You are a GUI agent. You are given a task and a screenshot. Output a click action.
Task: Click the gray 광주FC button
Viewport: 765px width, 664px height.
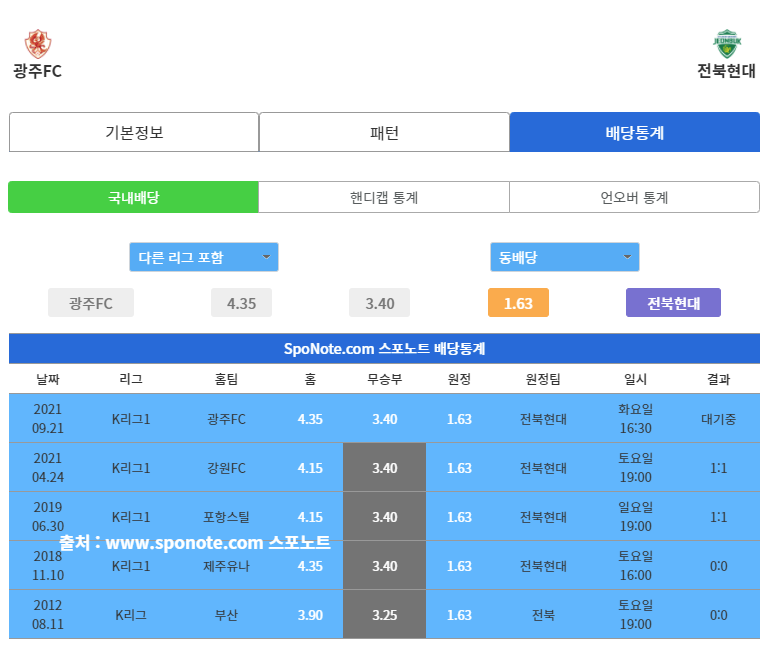click(91, 303)
